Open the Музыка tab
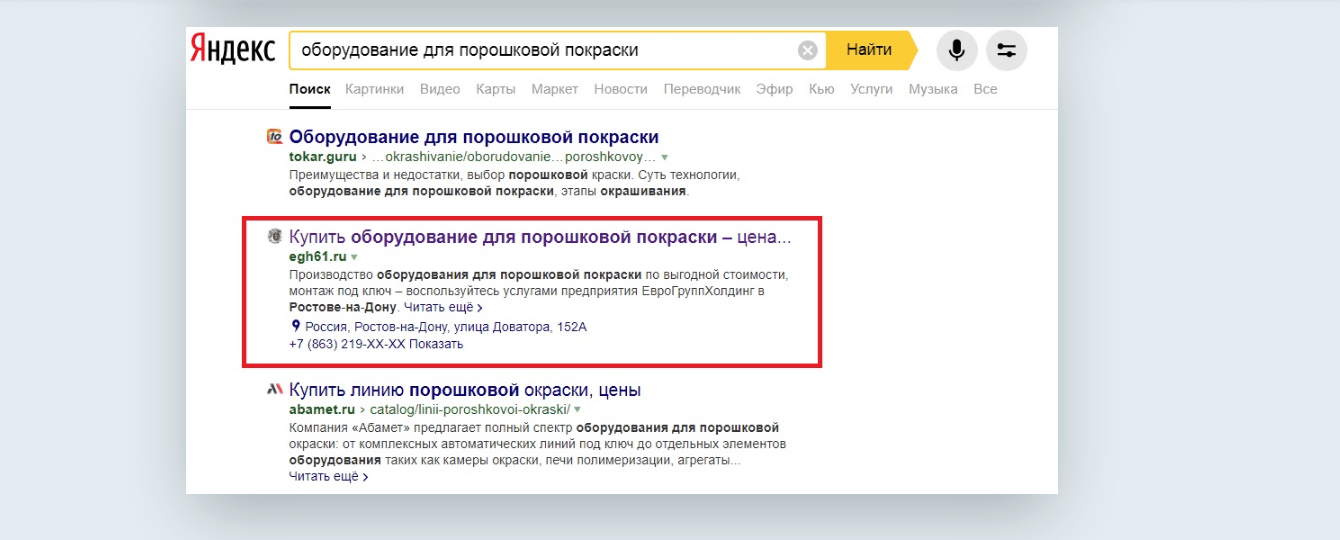Screen dimensions: 1340x540 [x=933, y=89]
